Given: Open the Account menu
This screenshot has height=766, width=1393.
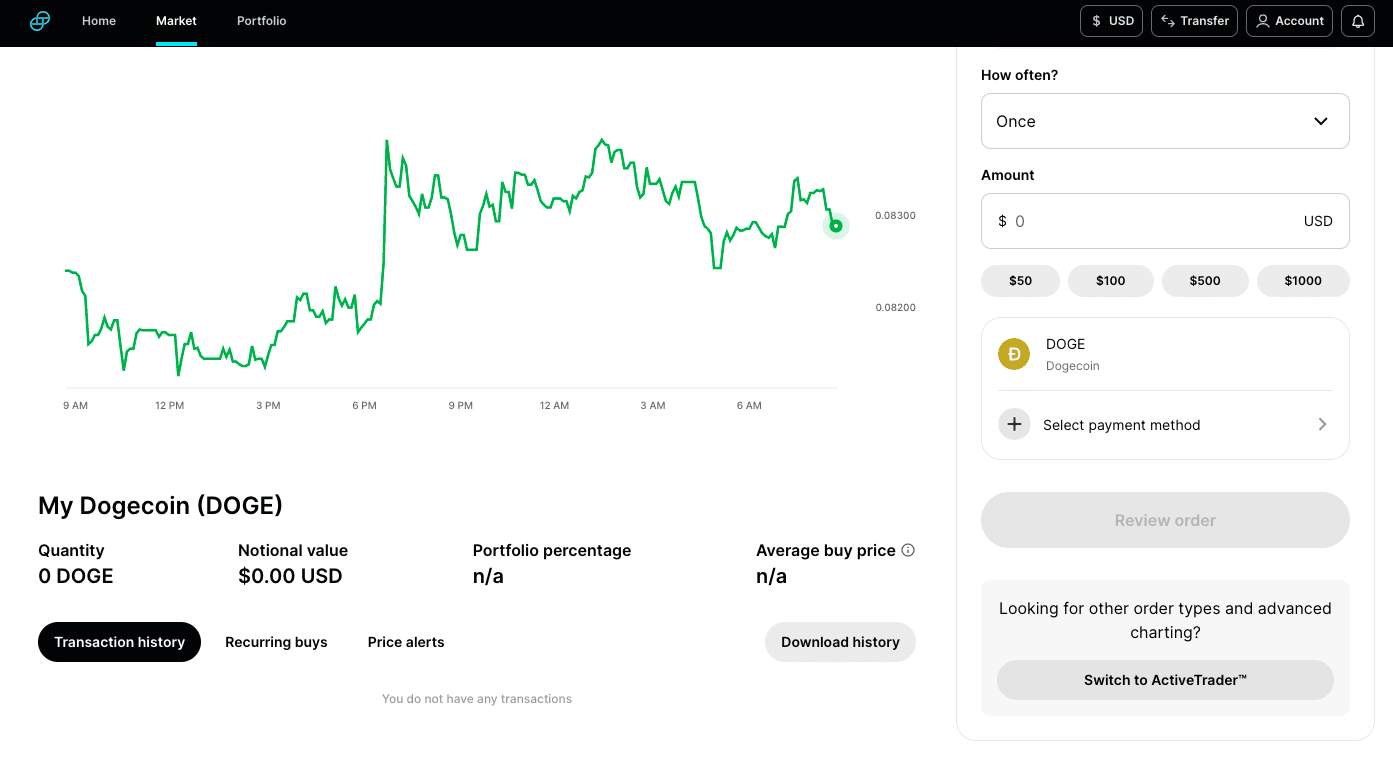Looking at the screenshot, I should click(1289, 21).
